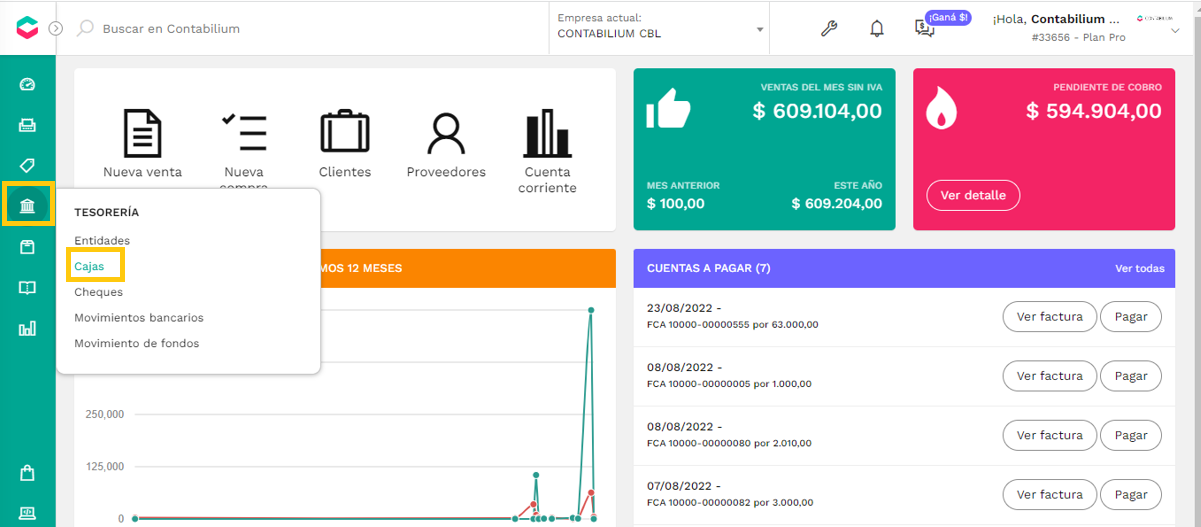Click the TESORERÍA menu heading
The width and height of the screenshot is (1201, 527).
click(x=106, y=212)
